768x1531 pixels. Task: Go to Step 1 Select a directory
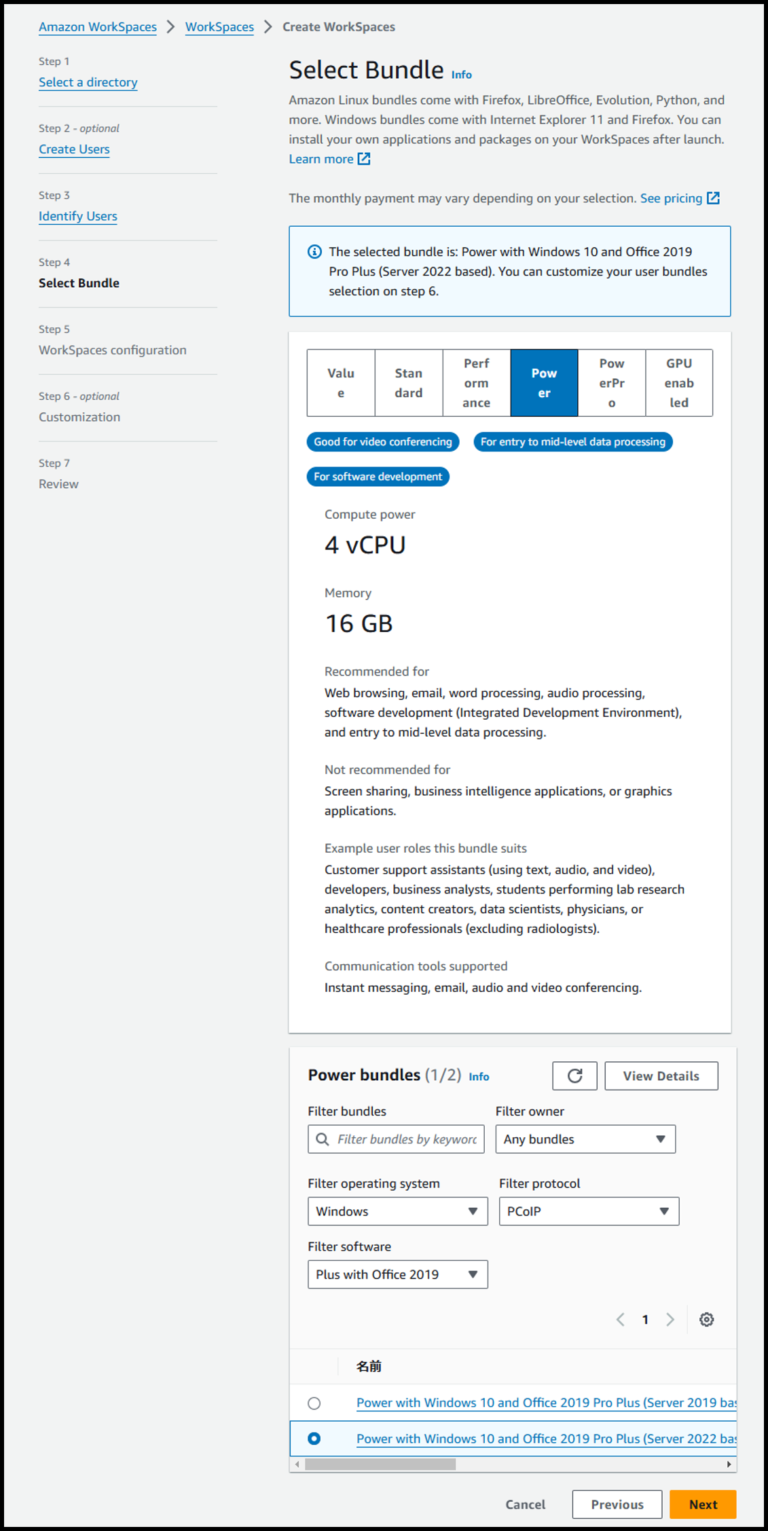(88, 82)
